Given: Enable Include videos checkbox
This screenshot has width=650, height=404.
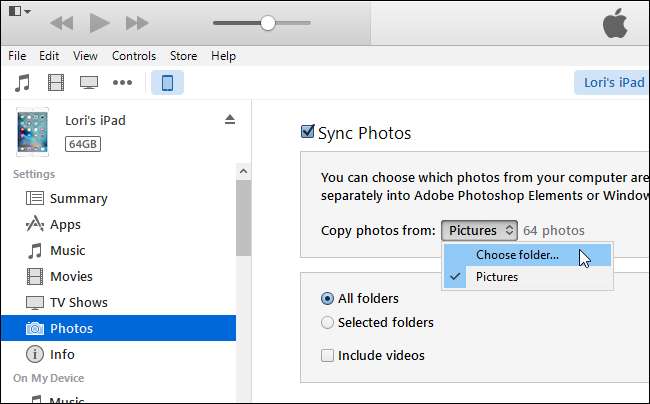Looking at the screenshot, I should [x=327, y=355].
